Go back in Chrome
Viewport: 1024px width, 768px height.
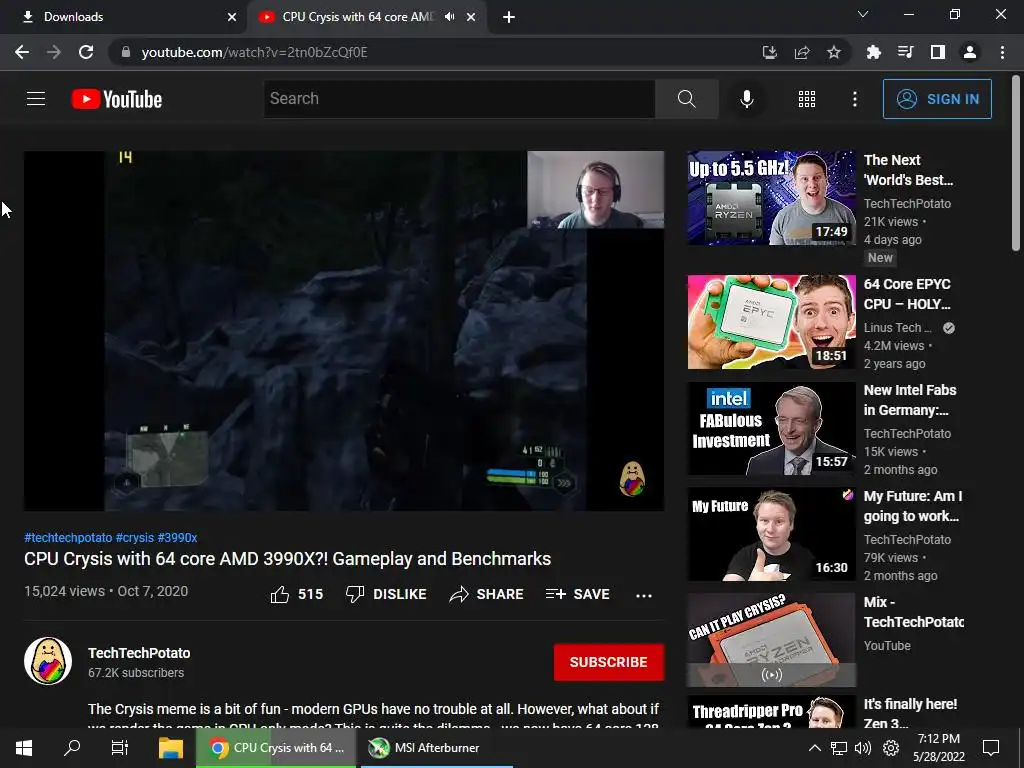(22, 52)
